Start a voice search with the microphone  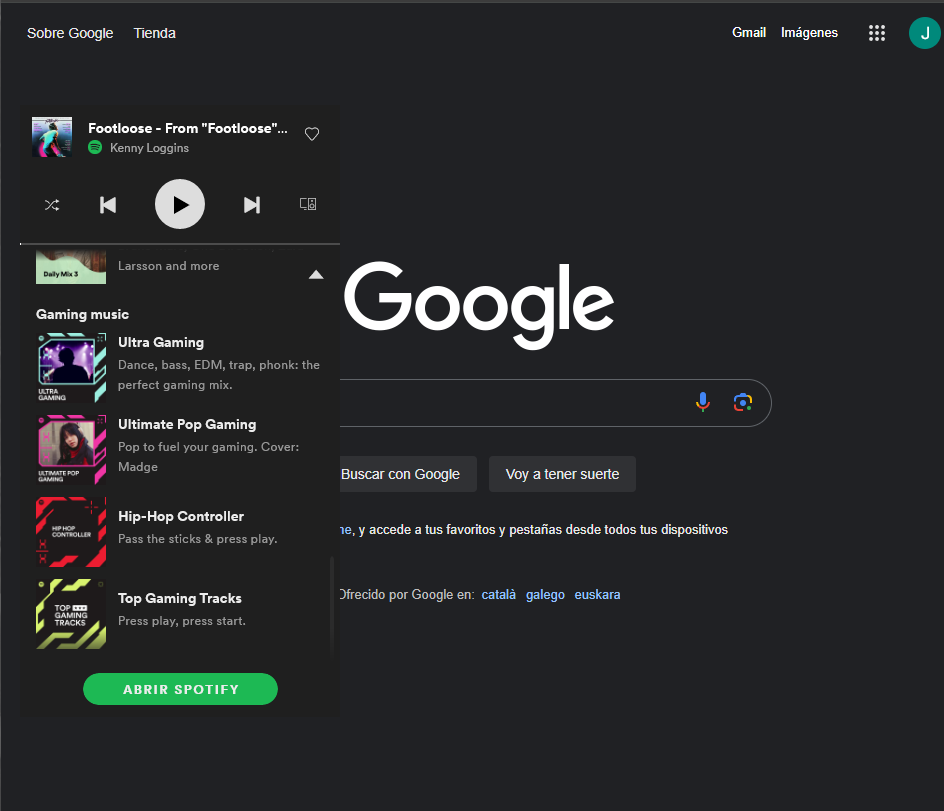(703, 402)
